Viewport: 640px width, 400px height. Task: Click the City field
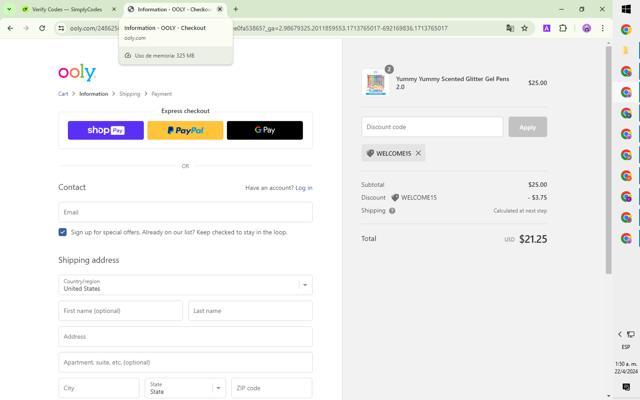99,388
